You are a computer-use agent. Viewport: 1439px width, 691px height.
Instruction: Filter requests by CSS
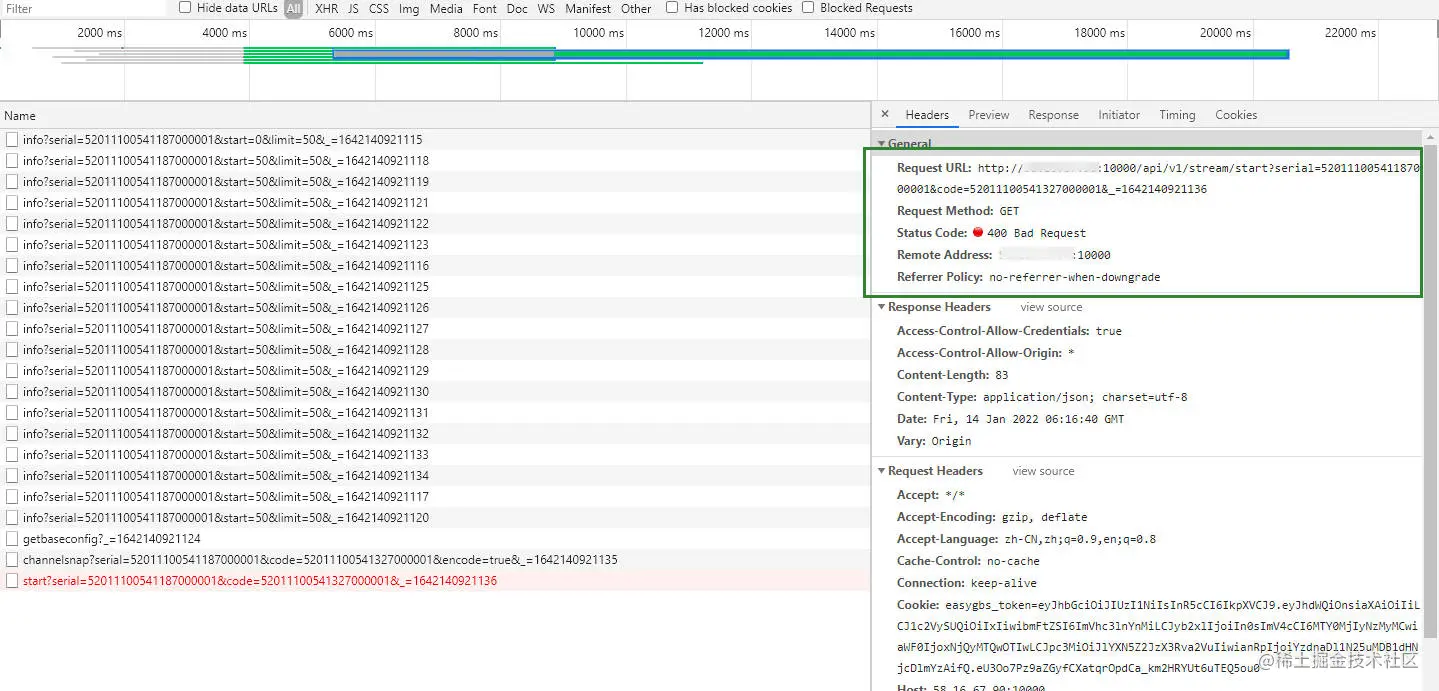[379, 8]
